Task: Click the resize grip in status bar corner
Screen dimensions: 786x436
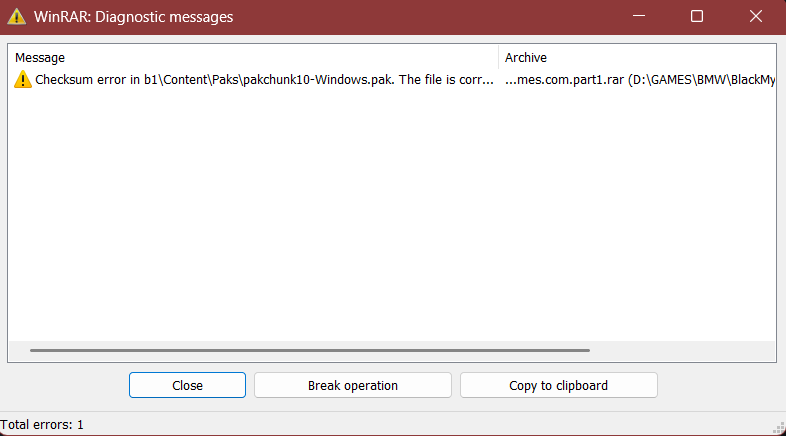Action: pos(779,428)
